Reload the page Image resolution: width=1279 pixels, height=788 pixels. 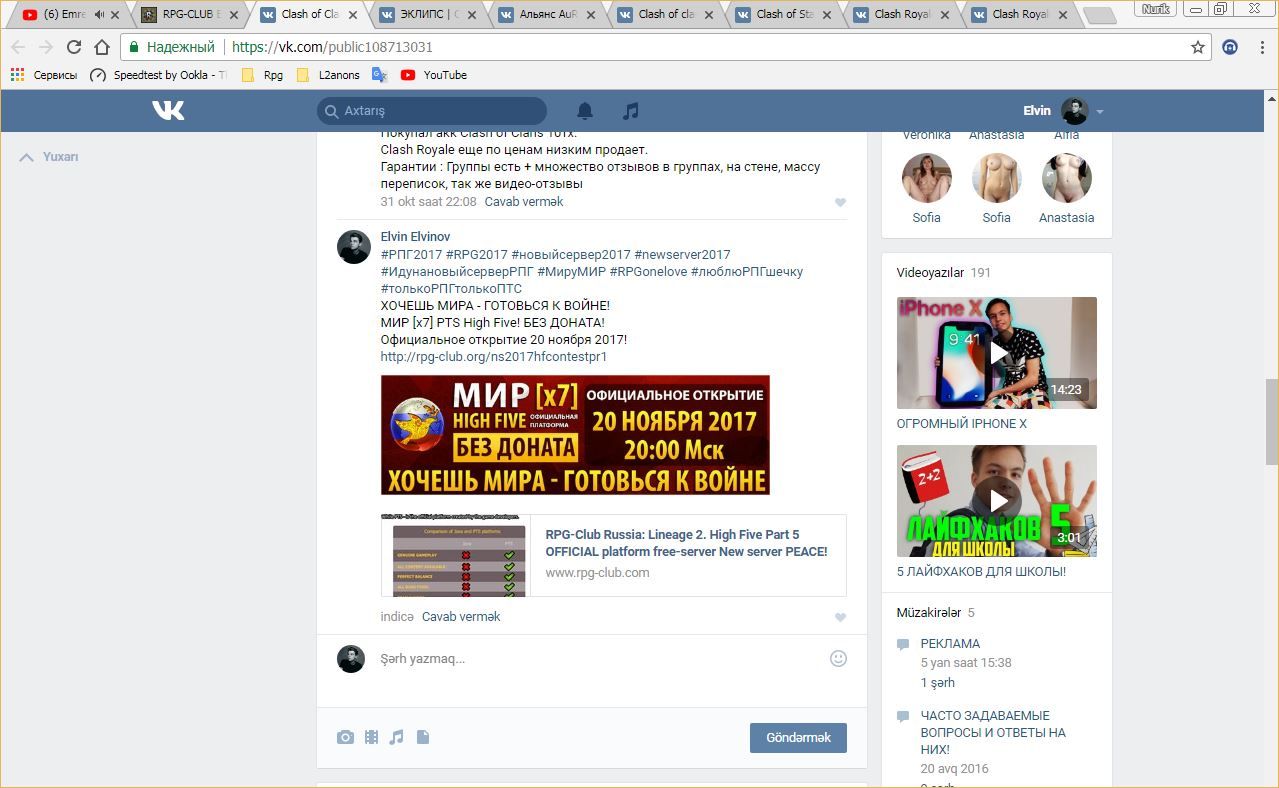[73, 47]
